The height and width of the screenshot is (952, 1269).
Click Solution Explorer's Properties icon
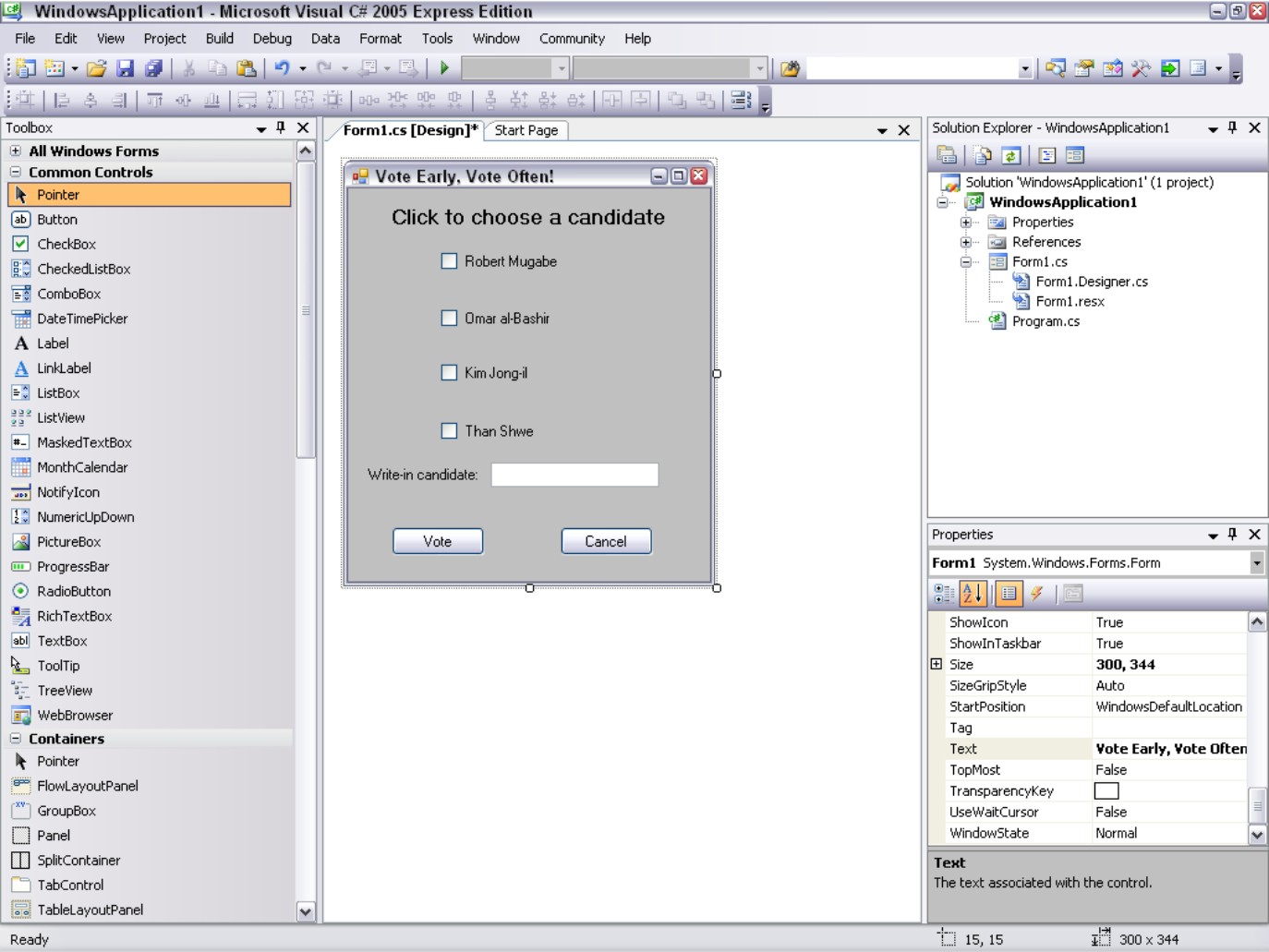947,155
